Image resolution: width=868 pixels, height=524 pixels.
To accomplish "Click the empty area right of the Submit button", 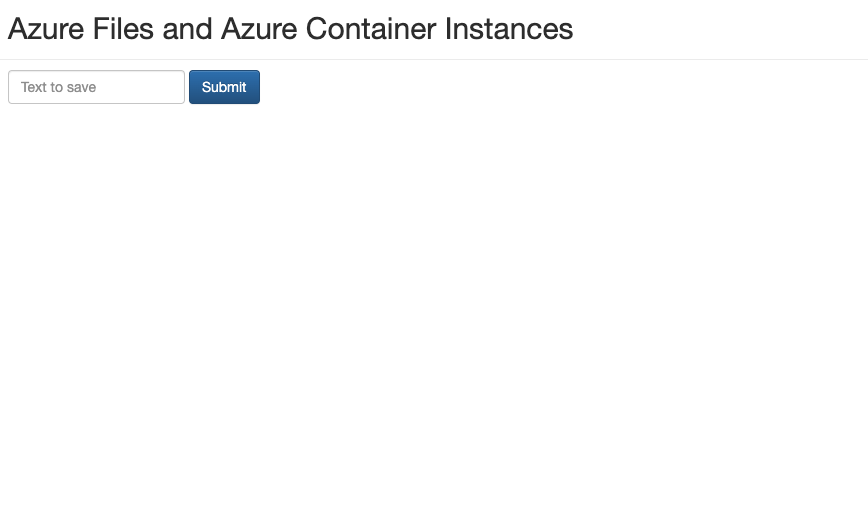I will click(x=554, y=87).
